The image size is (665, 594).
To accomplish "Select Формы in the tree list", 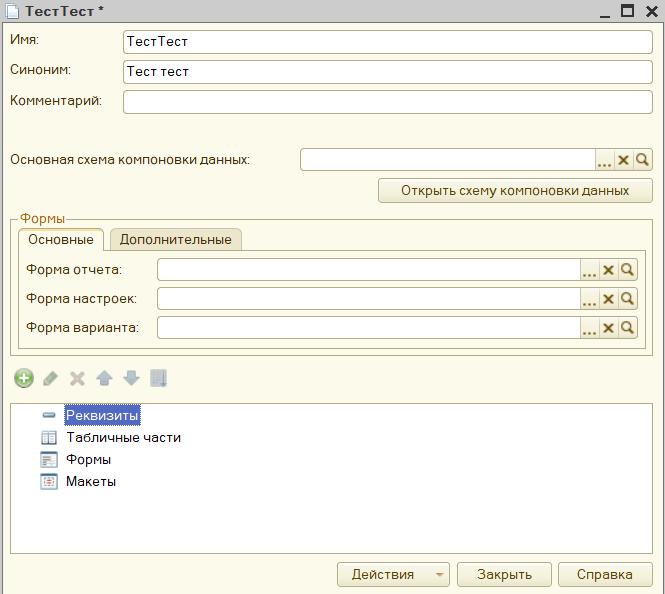I will pyautogui.click(x=88, y=460).
